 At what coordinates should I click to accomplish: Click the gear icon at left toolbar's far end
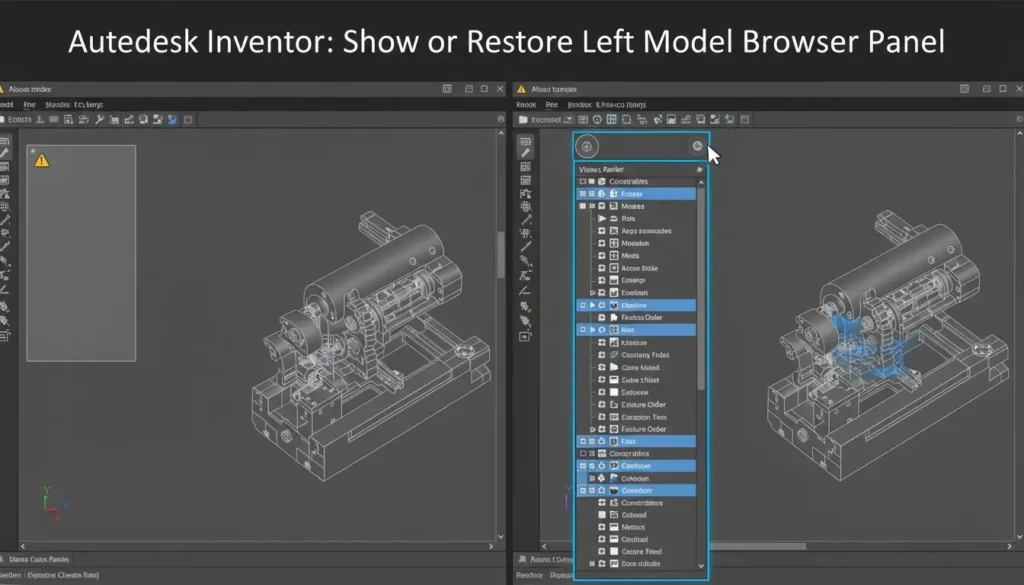coord(501,119)
